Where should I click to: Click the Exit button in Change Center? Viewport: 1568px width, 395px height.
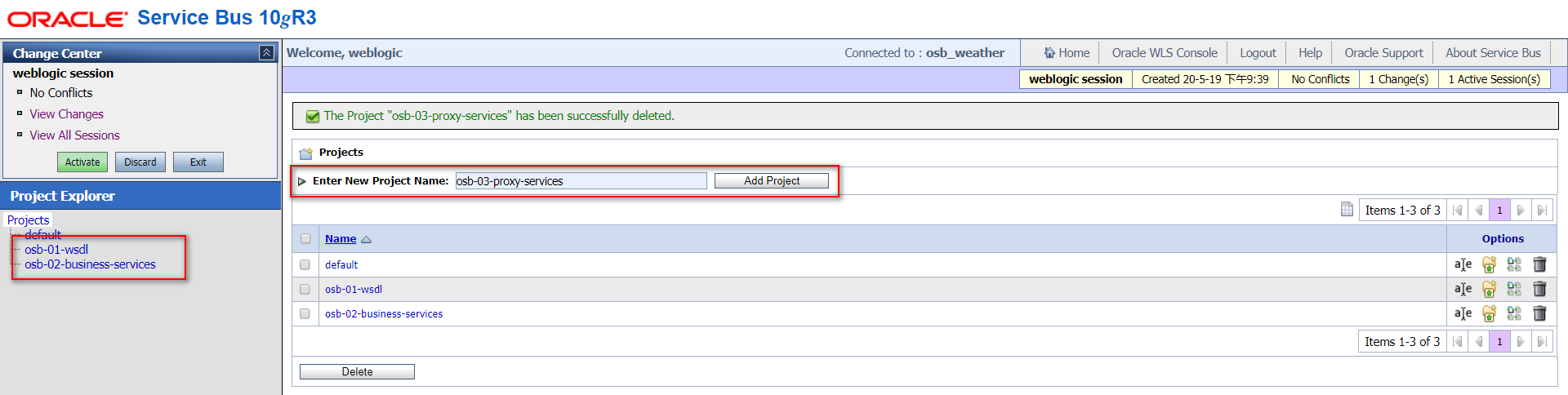coord(198,162)
